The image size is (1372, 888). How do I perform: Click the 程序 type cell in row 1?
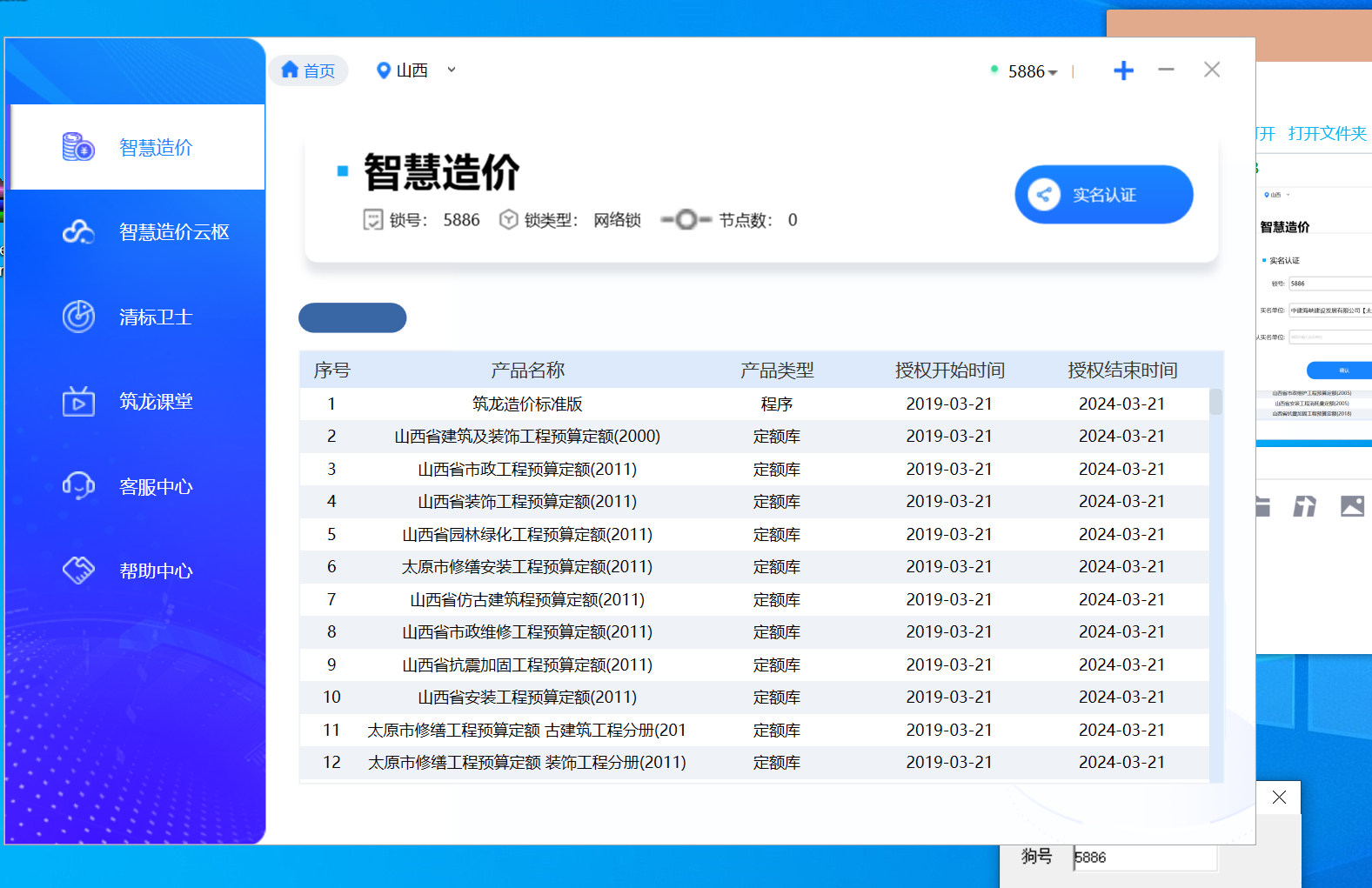pos(777,404)
